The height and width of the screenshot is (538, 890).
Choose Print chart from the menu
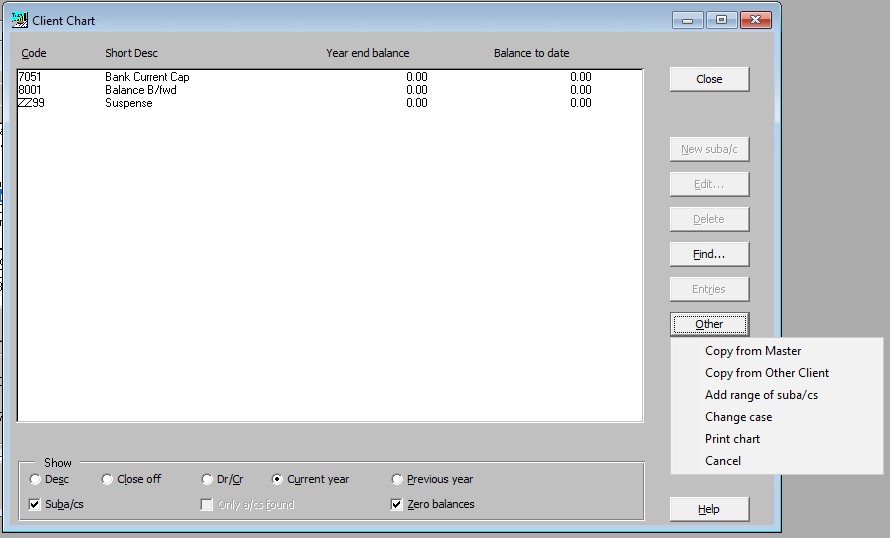coord(732,439)
